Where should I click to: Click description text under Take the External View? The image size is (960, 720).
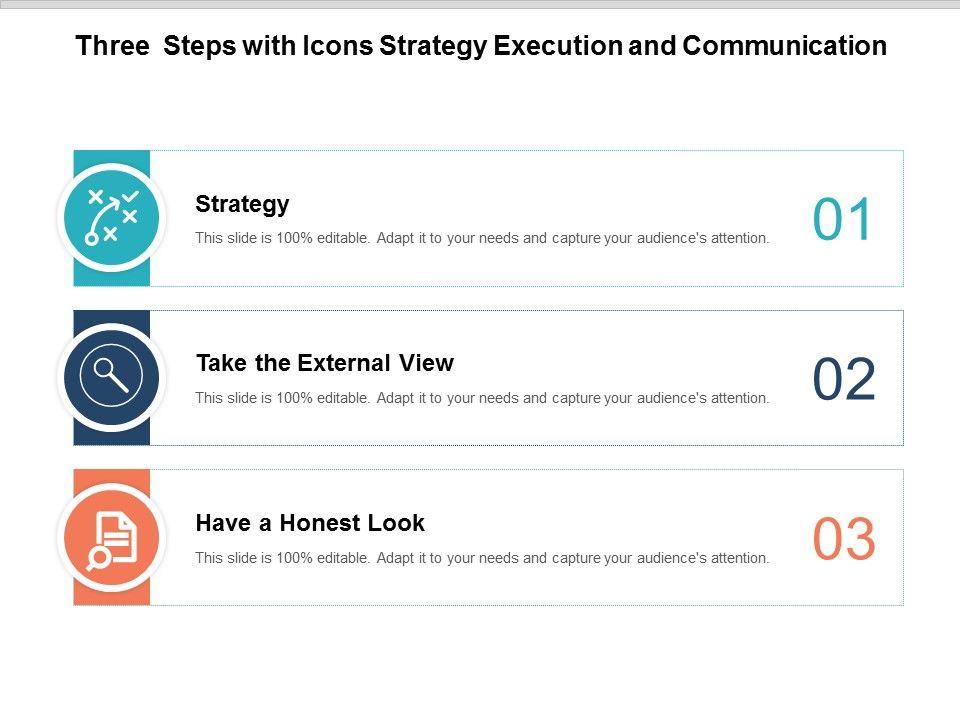tap(482, 398)
